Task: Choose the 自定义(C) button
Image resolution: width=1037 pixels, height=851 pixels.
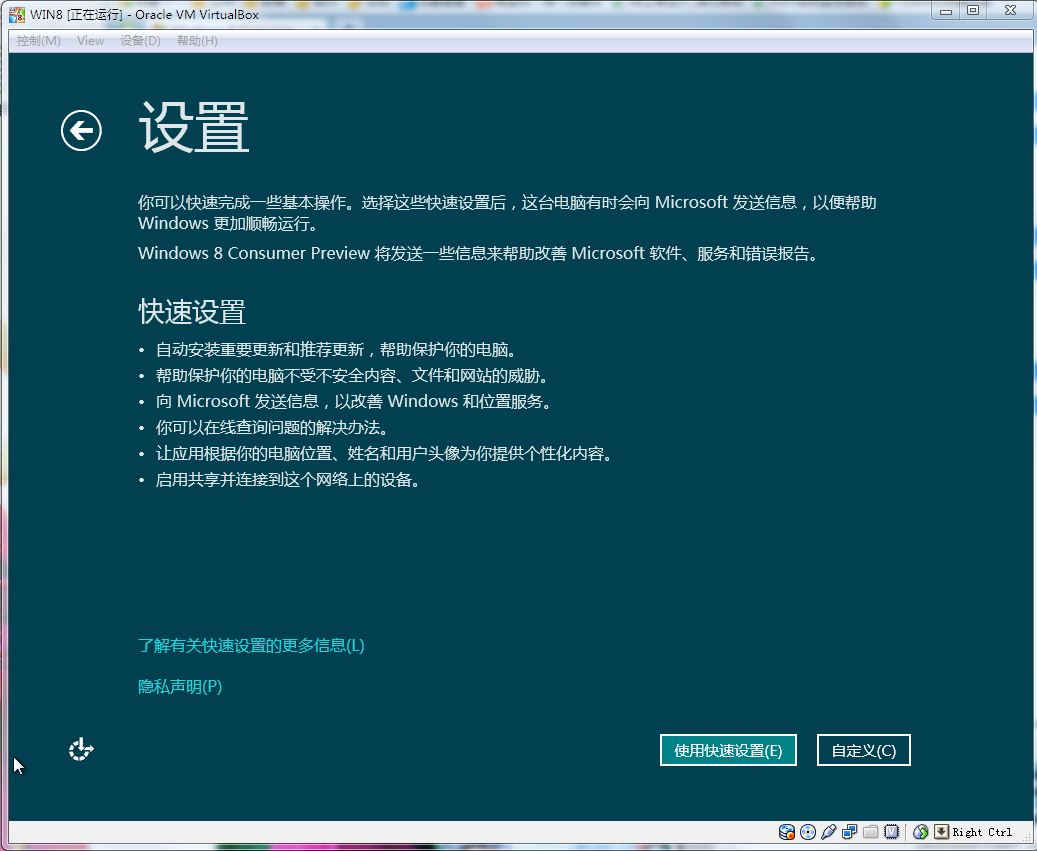Action: tap(863, 751)
